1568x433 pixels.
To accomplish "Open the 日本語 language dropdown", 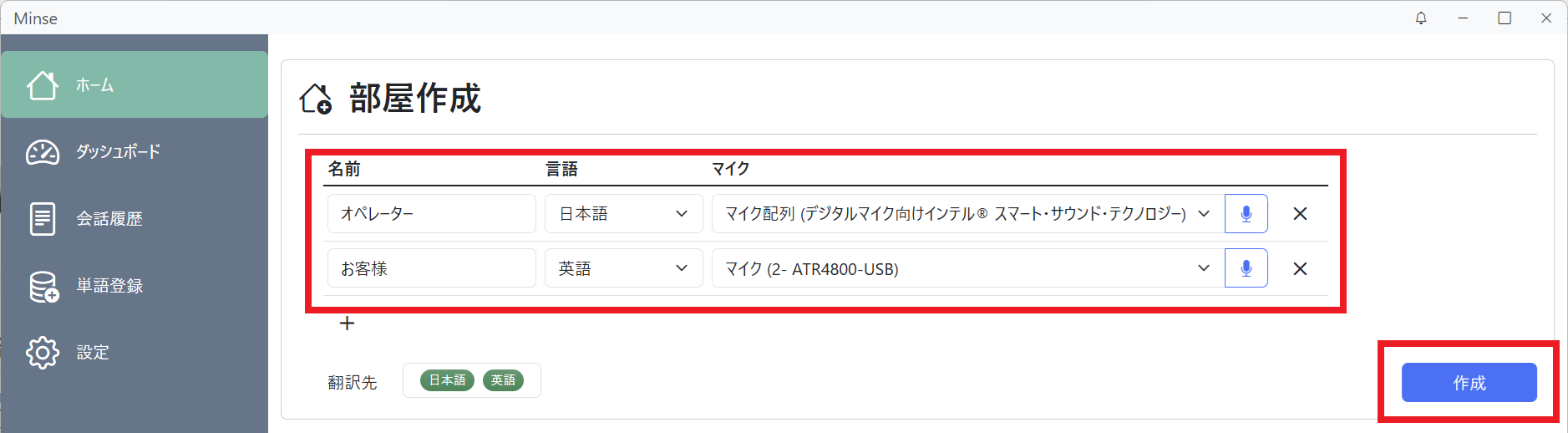I will (x=623, y=214).
